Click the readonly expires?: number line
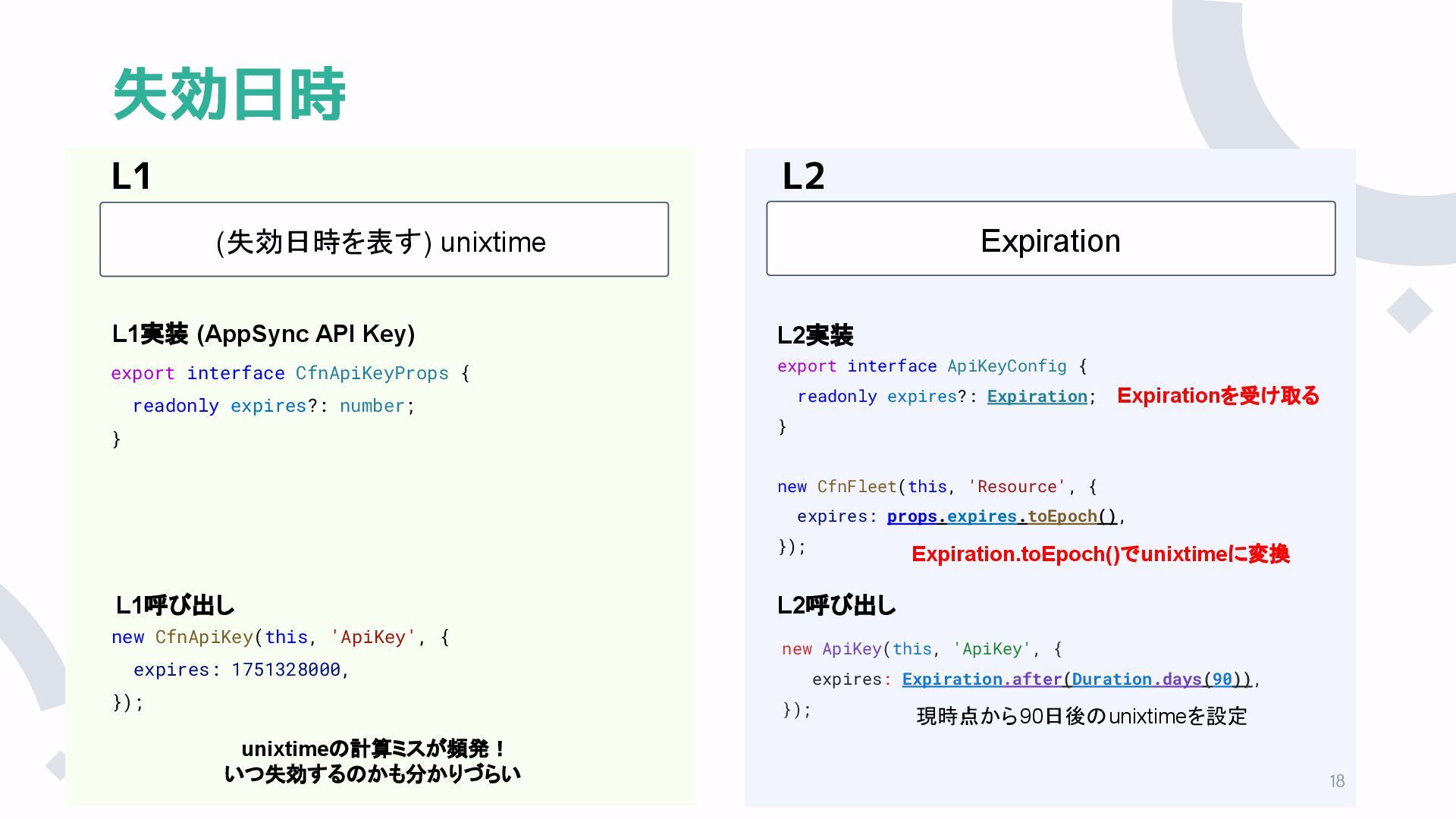This screenshot has width=1456, height=819. [x=274, y=406]
